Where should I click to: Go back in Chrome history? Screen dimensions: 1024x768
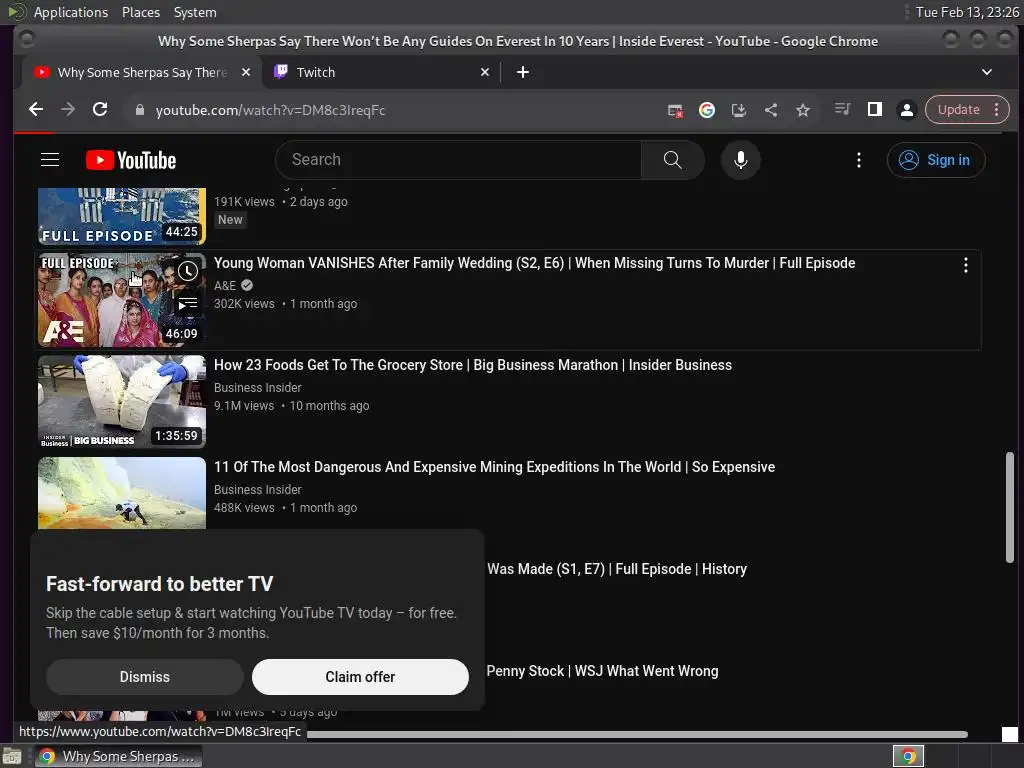coord(37,110)
